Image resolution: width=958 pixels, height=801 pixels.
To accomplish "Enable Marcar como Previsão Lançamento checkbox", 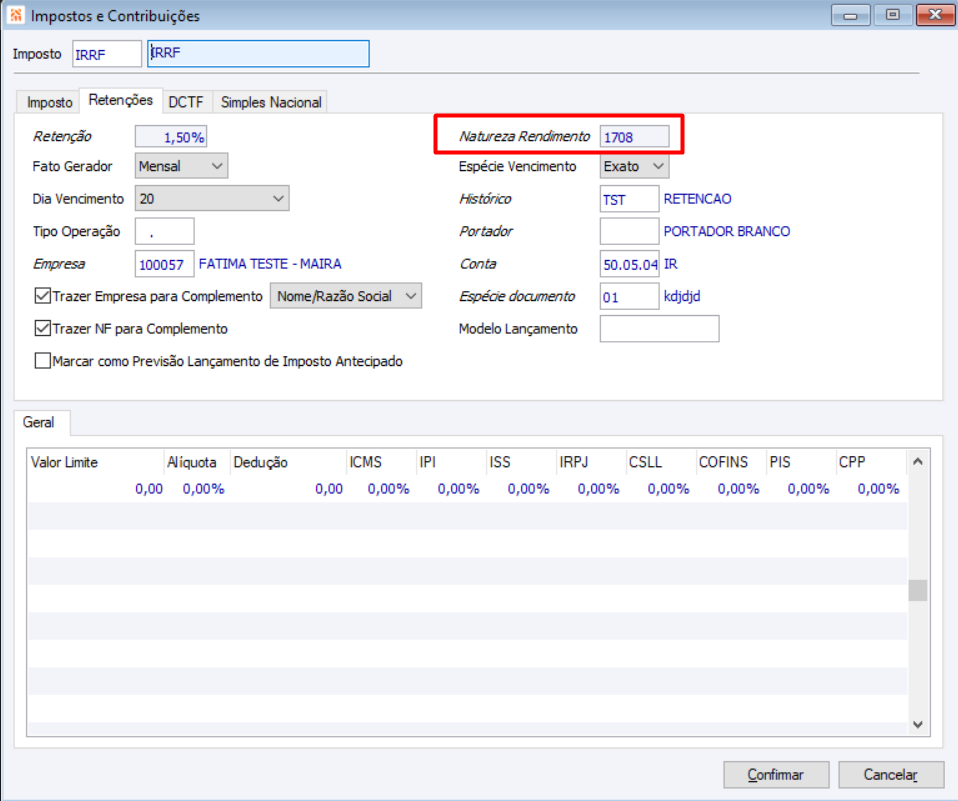I will coord(42,361).
